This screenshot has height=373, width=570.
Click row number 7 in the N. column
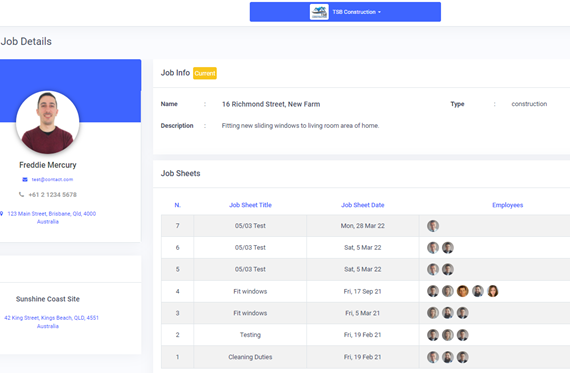(x=177, y=226)
